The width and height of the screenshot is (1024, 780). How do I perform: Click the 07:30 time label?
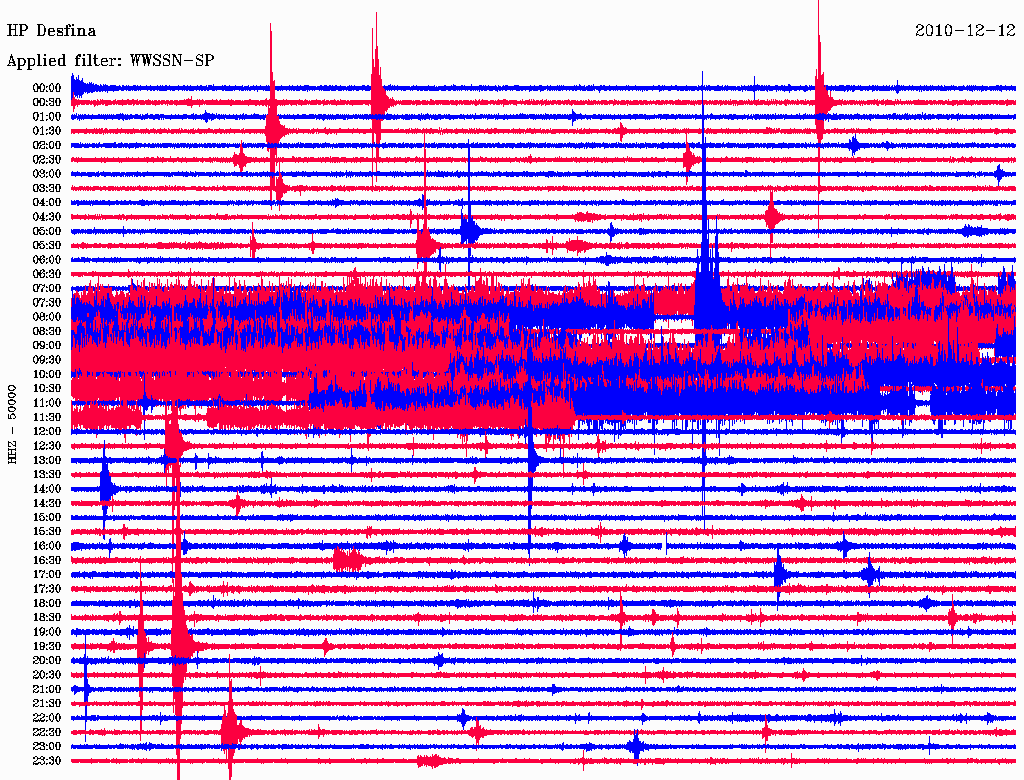point(47,302)
